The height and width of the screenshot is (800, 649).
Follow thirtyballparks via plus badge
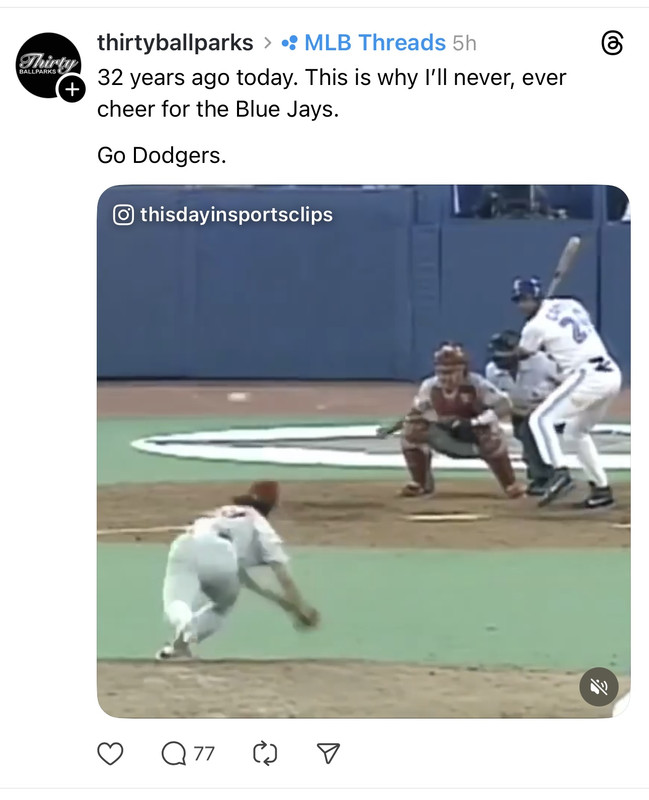72,90
